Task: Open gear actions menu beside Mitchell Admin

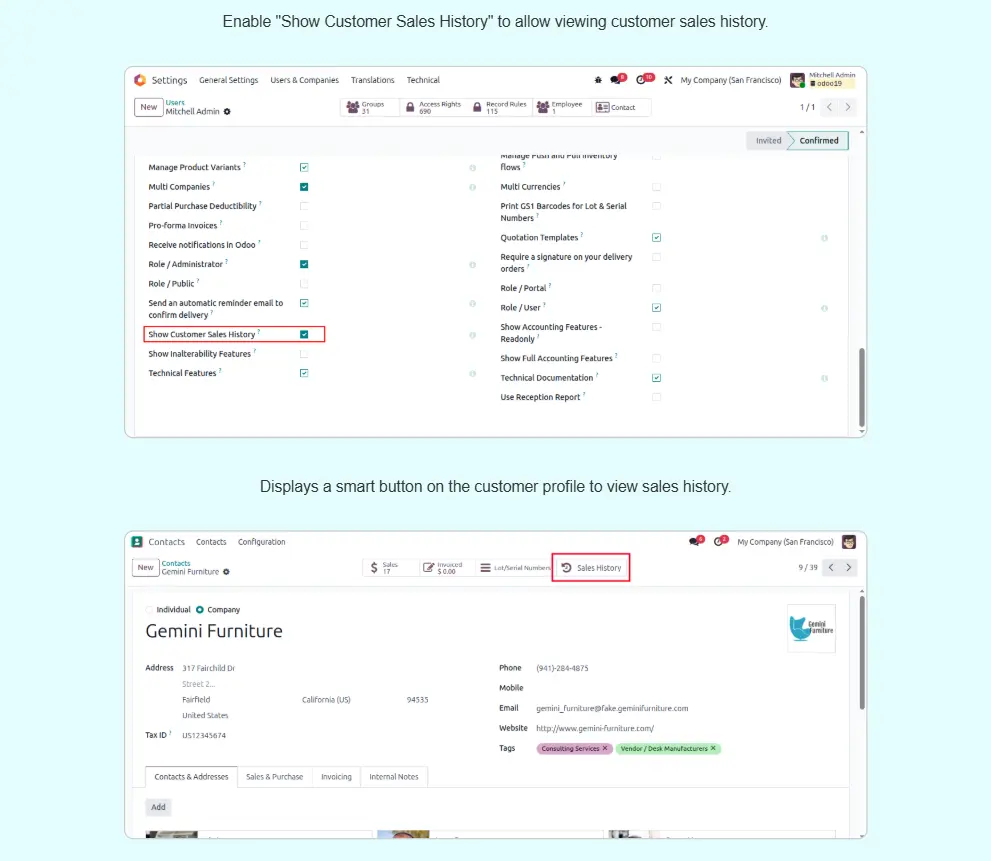Action: point(227,112)
